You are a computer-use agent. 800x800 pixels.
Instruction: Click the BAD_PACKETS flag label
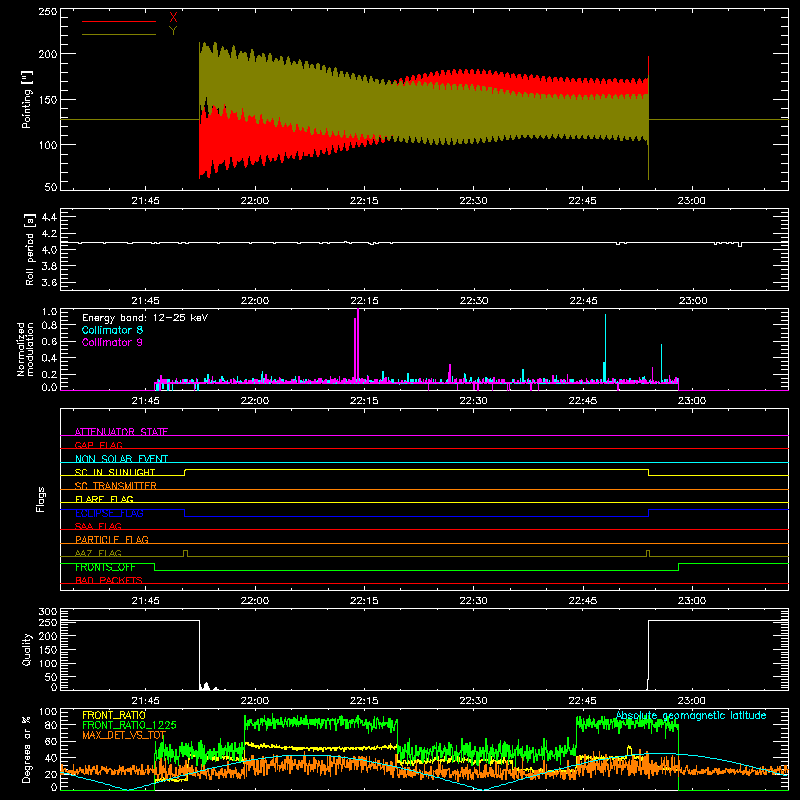(109, 580)
